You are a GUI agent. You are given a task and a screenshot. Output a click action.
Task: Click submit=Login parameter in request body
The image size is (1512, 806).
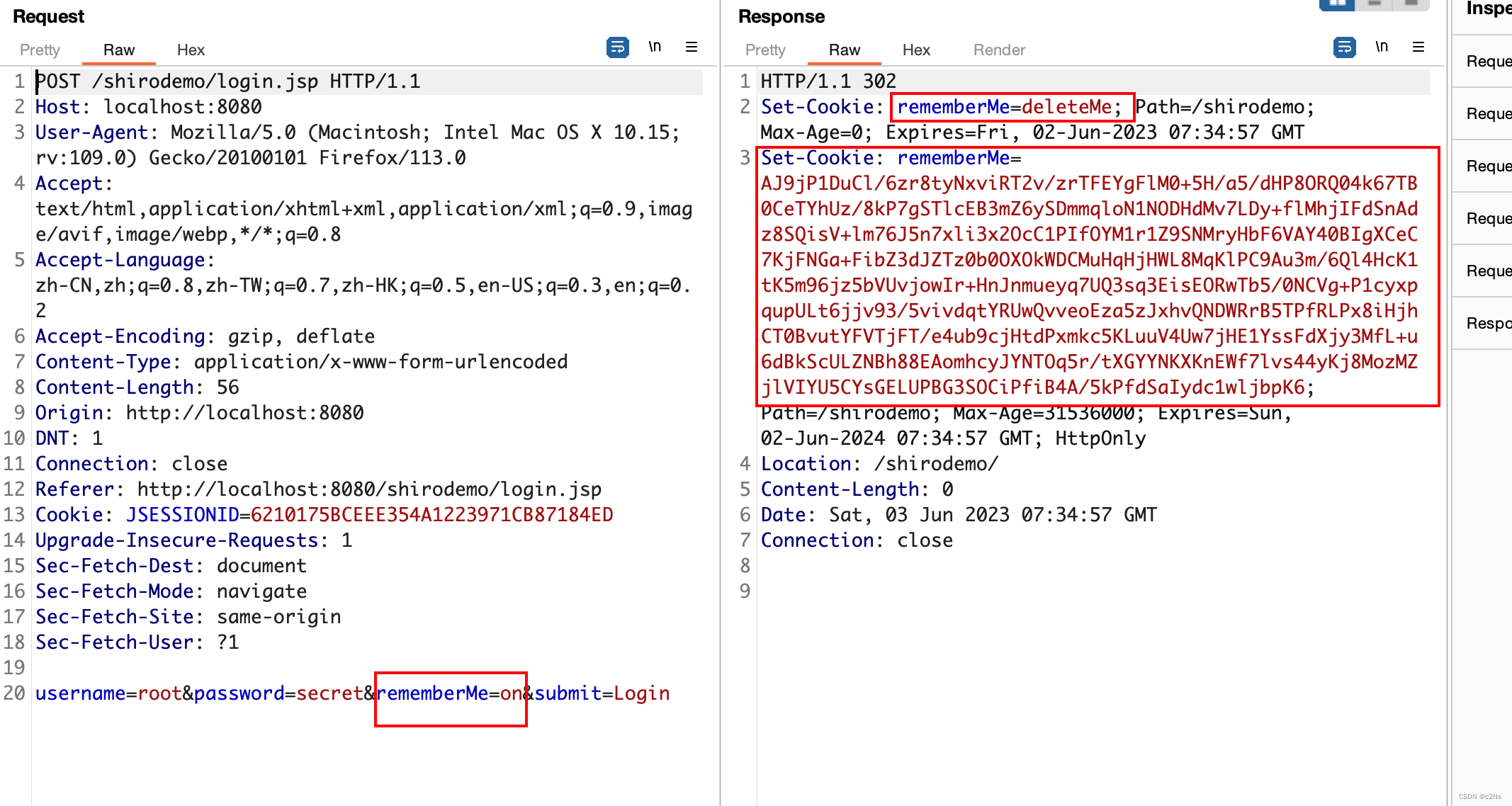coord(602,693)
